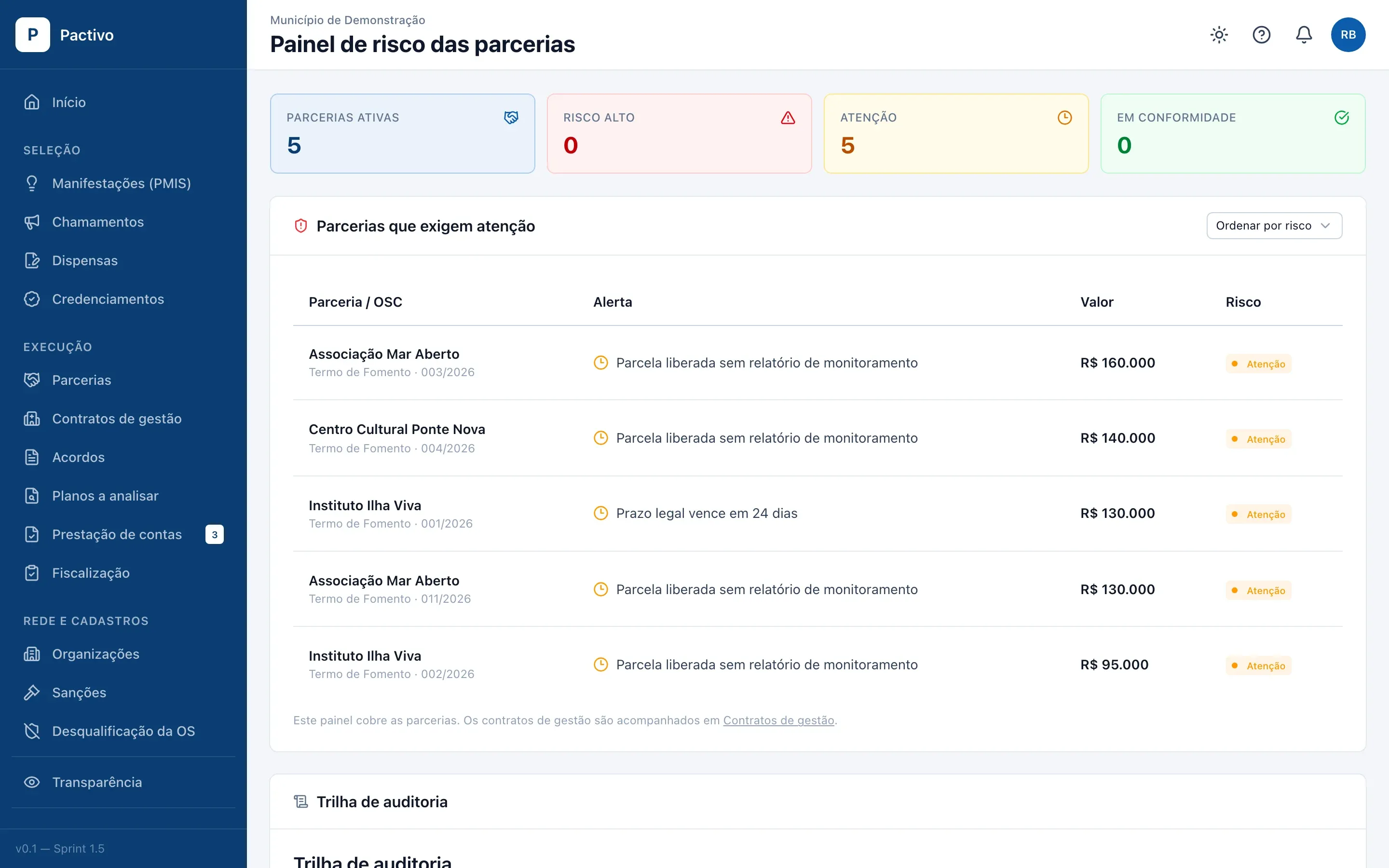Toggle the light/dark theme sun icon
The image size is (1389, 868).
tap(1219, 35)
